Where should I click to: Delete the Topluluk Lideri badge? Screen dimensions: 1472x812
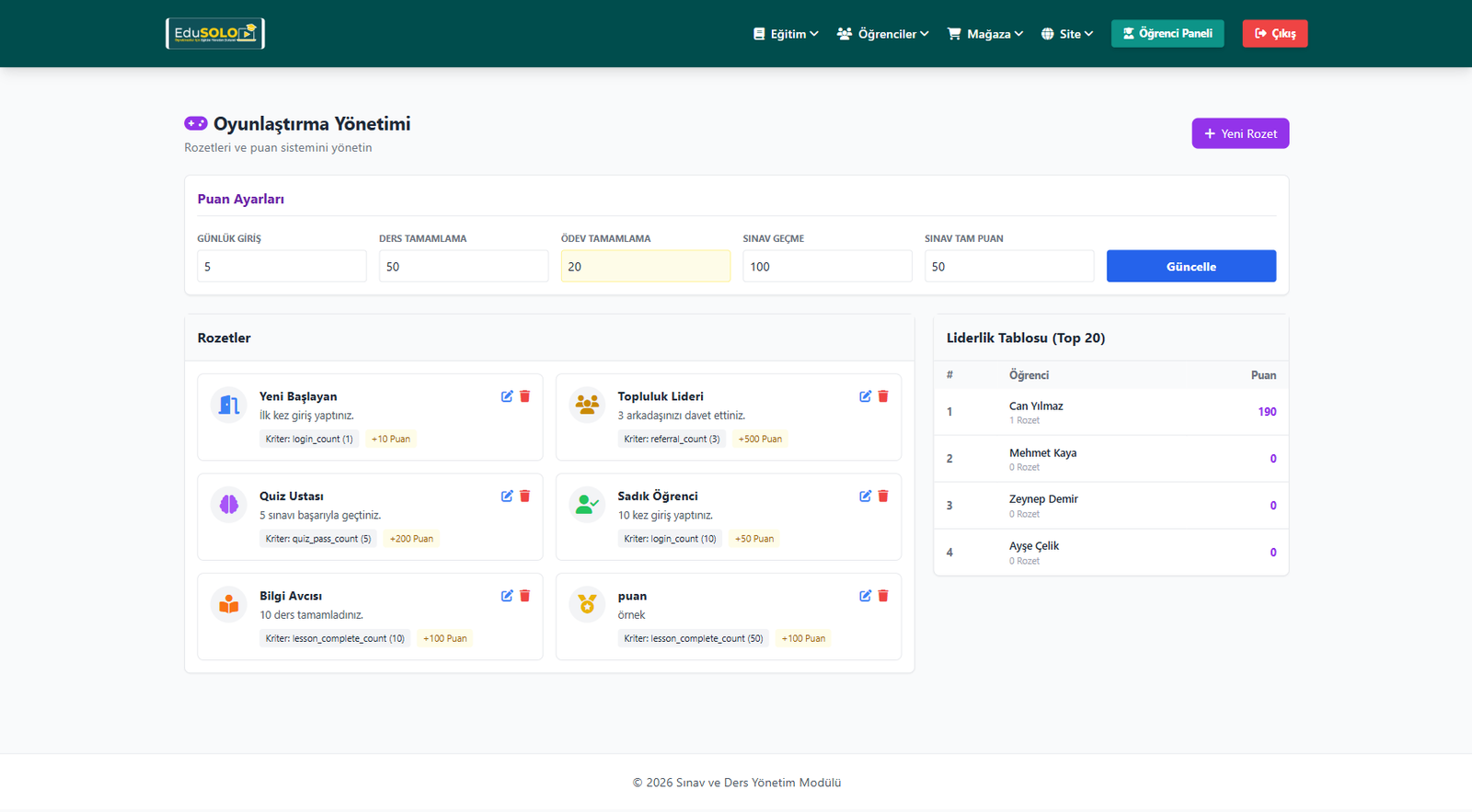coord(883,396)
